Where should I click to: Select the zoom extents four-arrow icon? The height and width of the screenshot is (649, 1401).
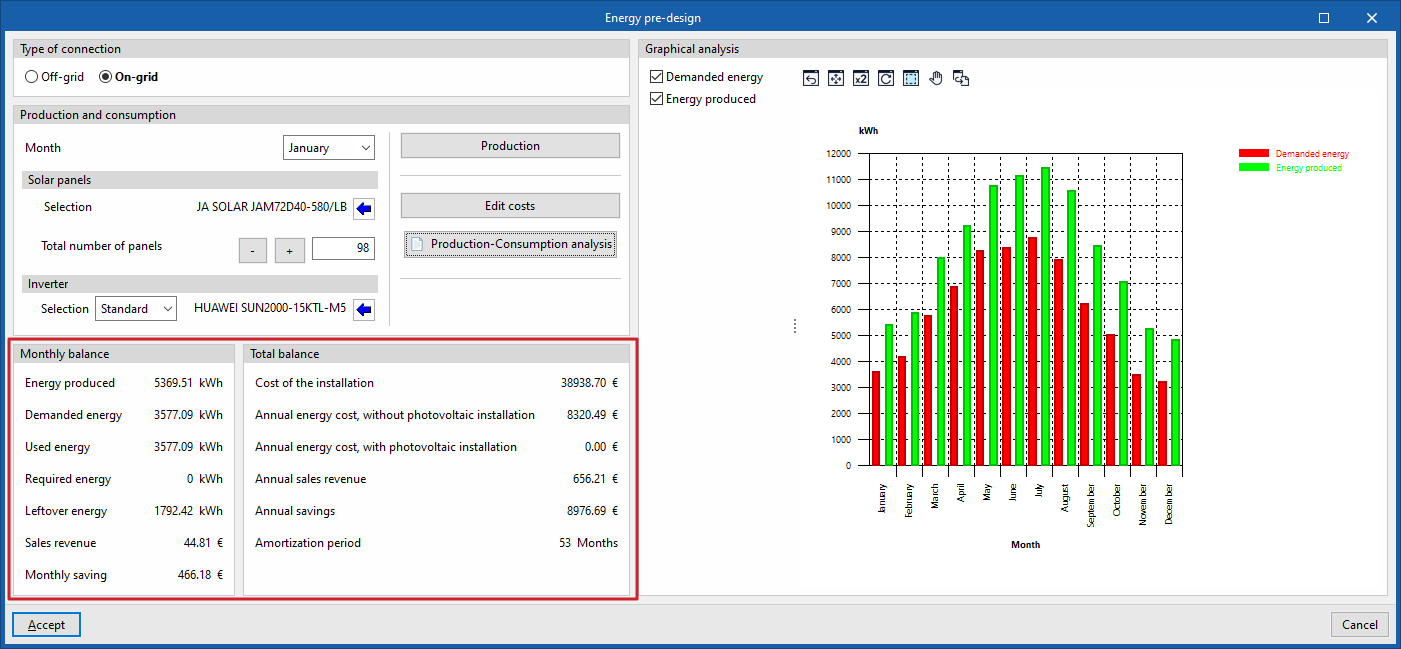pyautogui.click(x=836, y=78)
